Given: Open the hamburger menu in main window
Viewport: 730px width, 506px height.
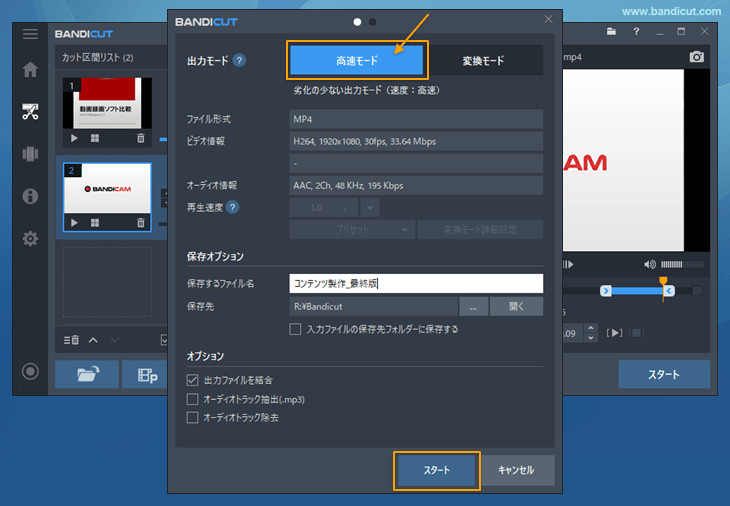Looking at the screenshot, I should pos(30,34).
